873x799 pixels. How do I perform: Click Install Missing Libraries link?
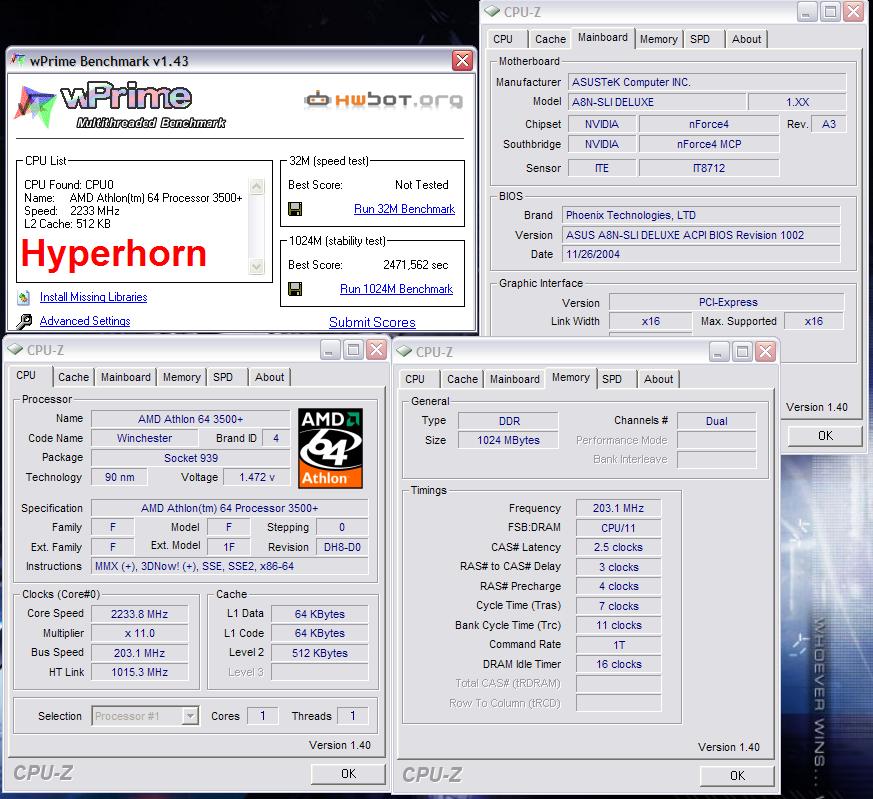coord(94,297)
